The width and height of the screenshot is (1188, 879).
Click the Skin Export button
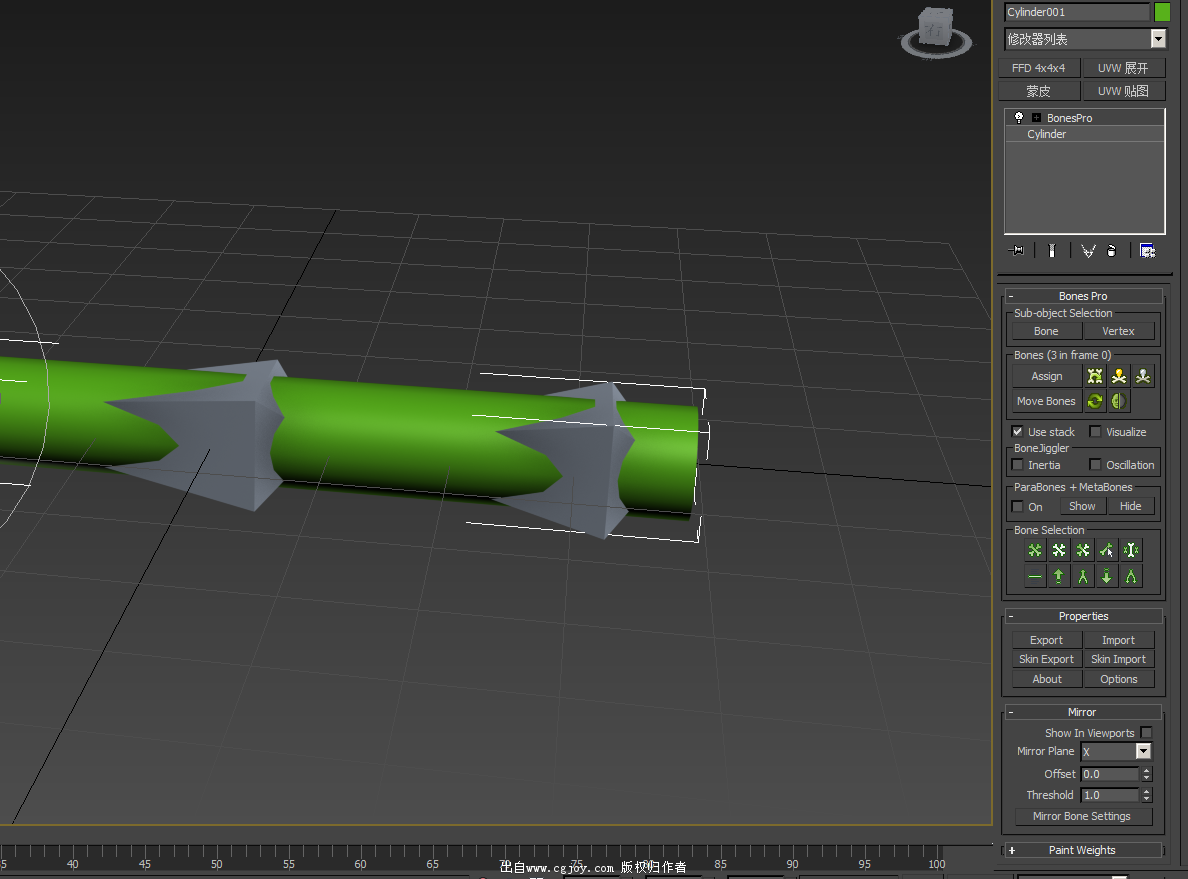click(1046, 659)
